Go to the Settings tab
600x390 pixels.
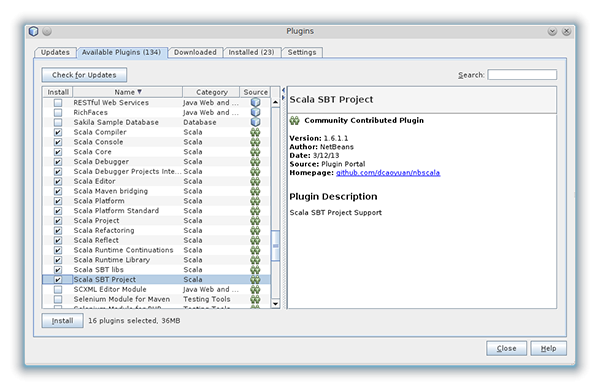302,52
